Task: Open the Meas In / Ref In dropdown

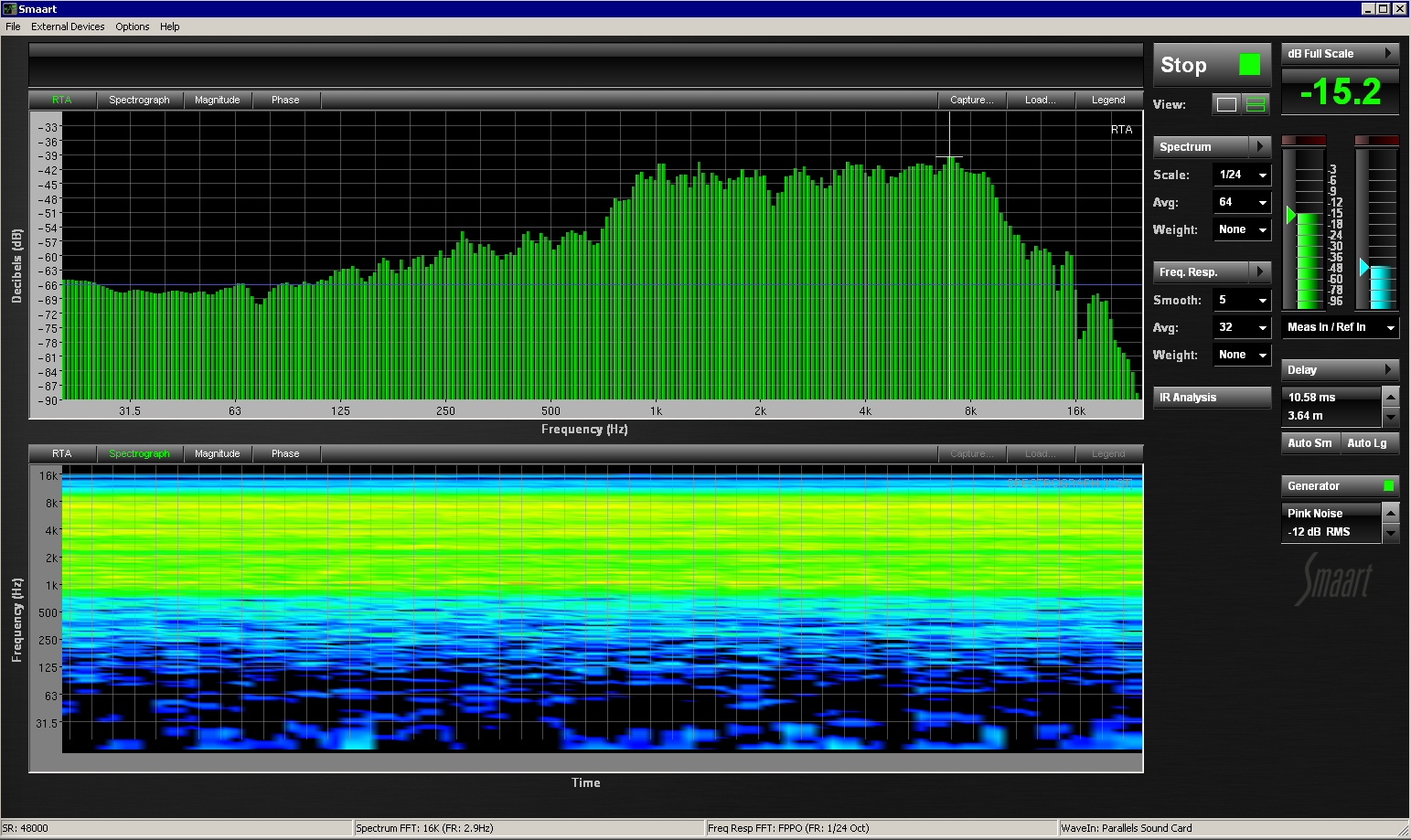Action: click(x=1340, y=327)
